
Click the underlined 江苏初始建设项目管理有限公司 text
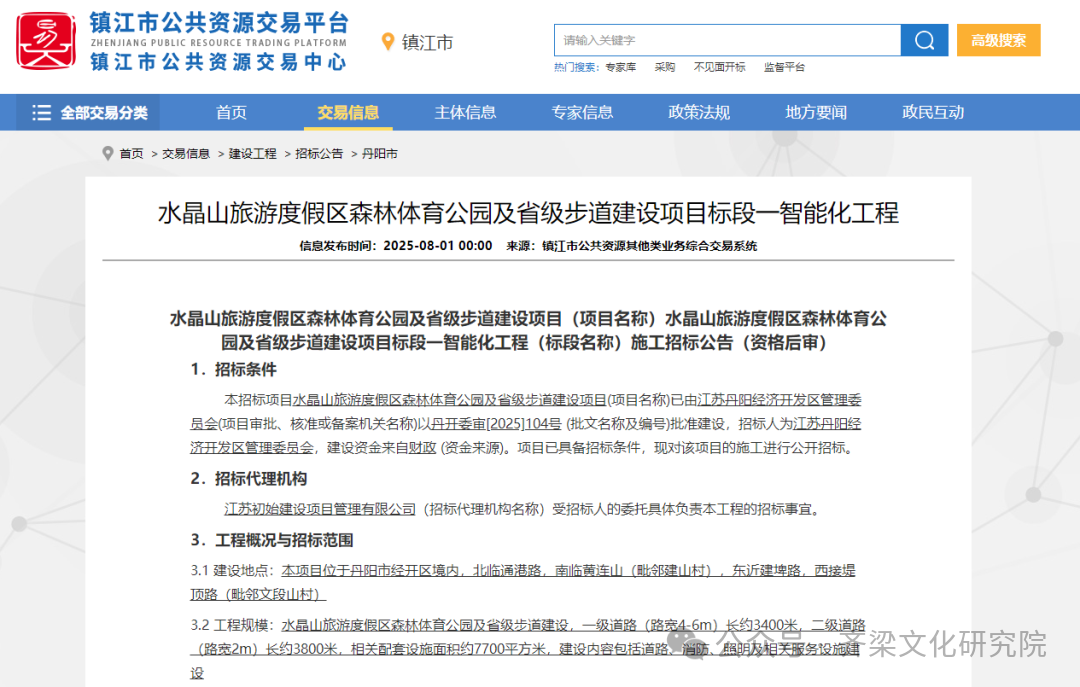click(320, 509)
